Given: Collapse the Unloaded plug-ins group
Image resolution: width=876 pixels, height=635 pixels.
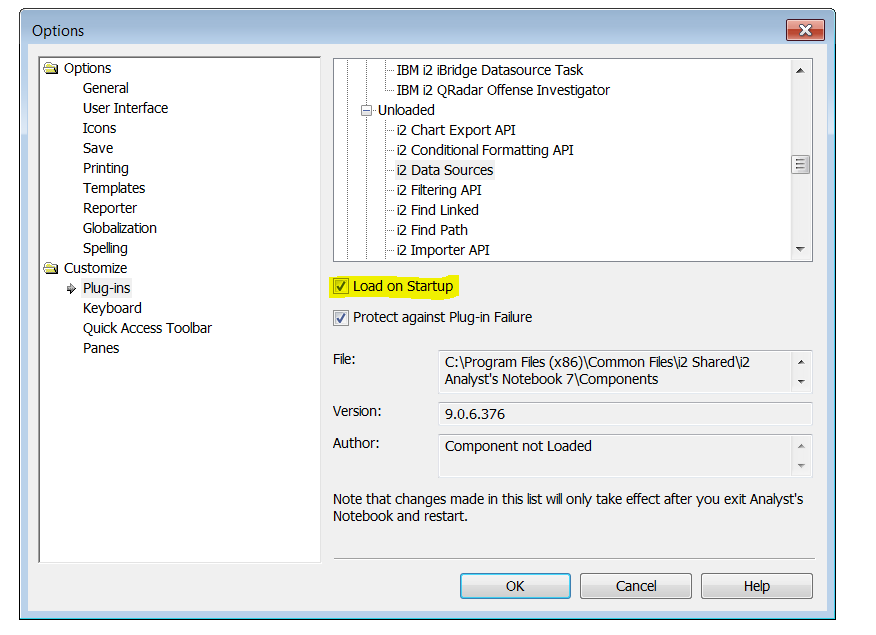Looking at the screenshot, I should pos(366,110).
